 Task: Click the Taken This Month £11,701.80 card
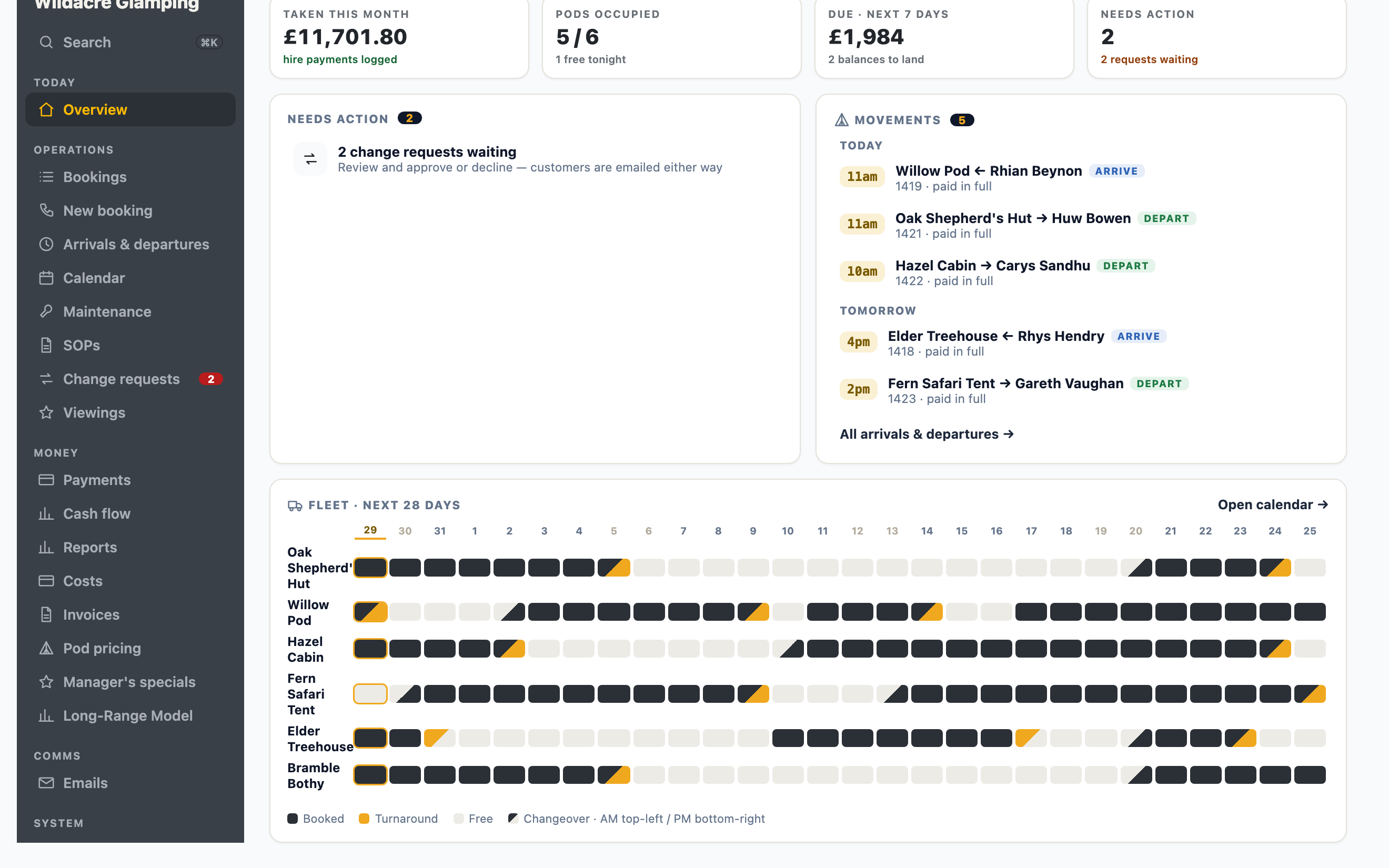coord(399,38)
